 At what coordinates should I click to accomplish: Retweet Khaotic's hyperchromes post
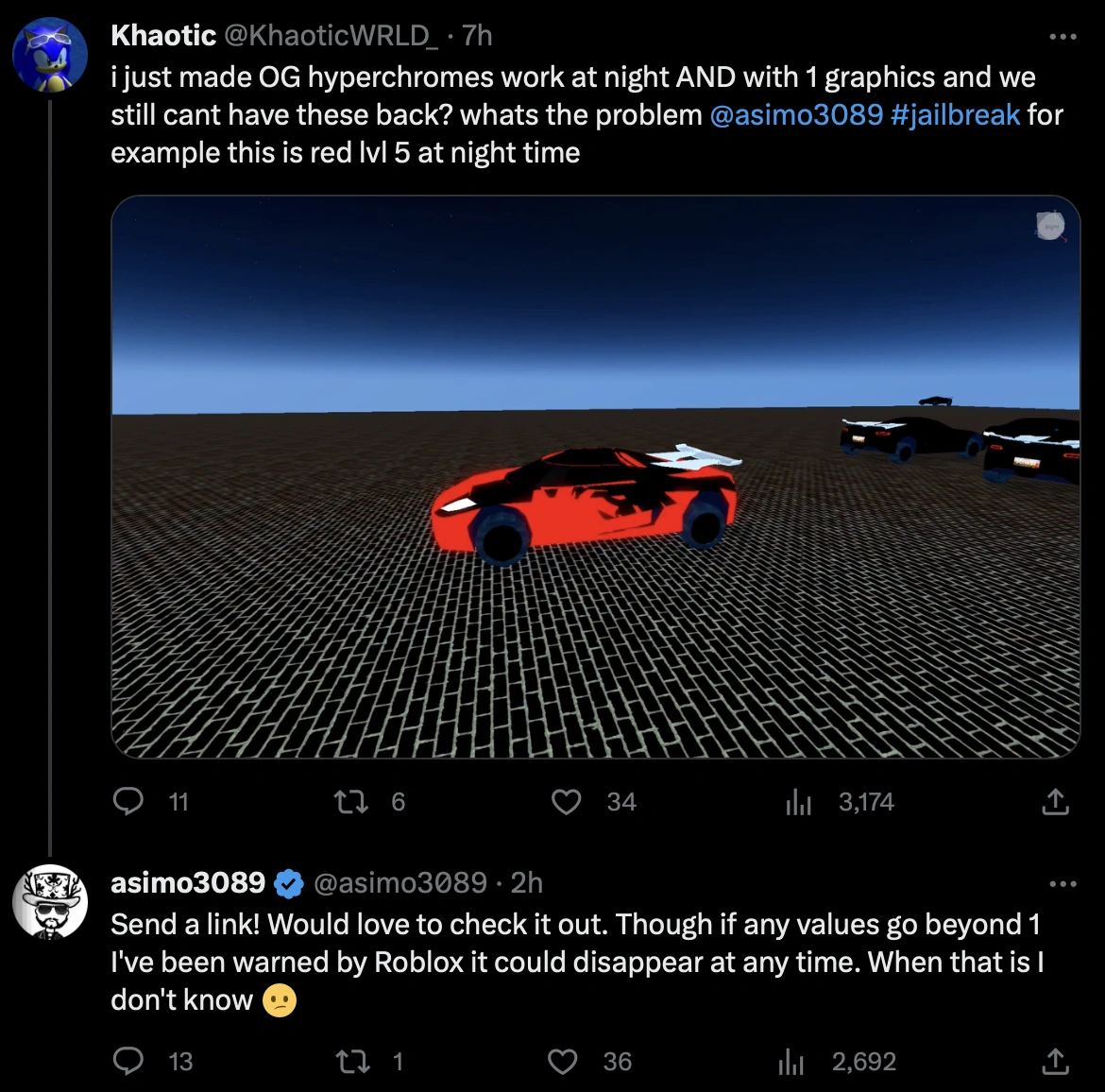click(x=351, y=802)
